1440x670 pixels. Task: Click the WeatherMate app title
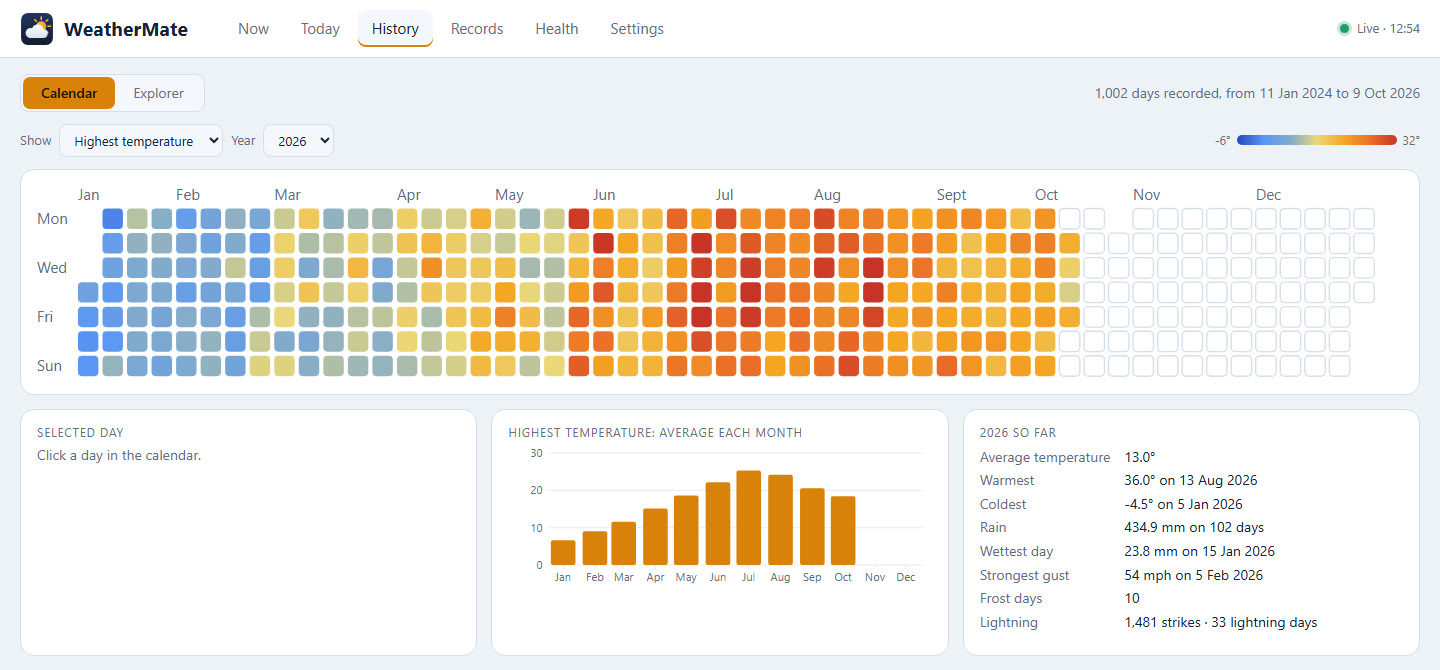pyautogui.click(x=126, y=29)
